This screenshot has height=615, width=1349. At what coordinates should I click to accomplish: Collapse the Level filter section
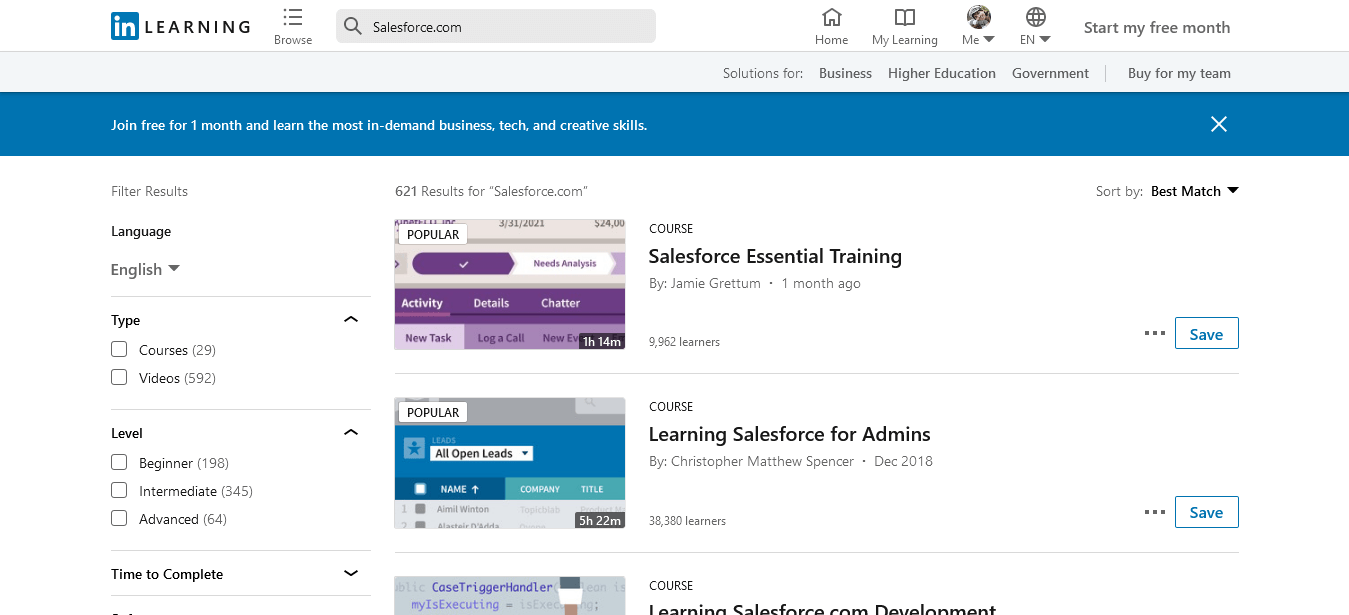[x=351, y=433]
